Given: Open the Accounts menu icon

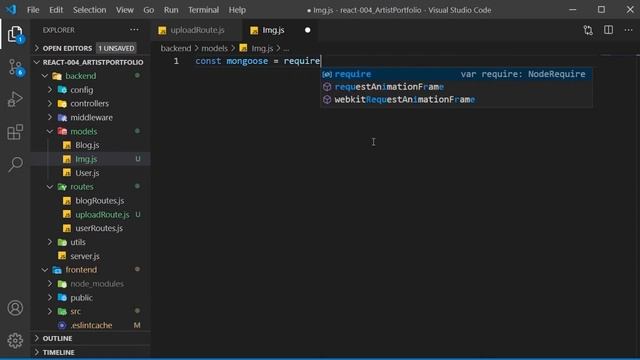Looking at the screenshot, I should 15,308.
